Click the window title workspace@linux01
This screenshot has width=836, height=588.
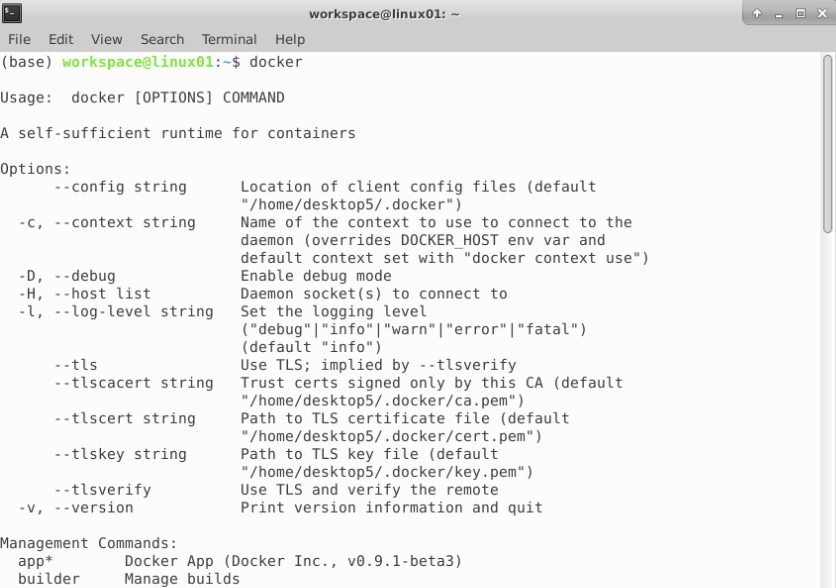point(384,14)
